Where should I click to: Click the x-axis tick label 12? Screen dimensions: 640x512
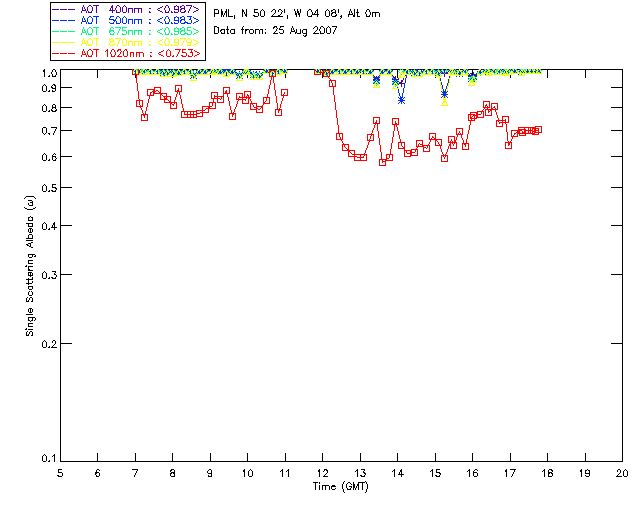tap(322, 473)
